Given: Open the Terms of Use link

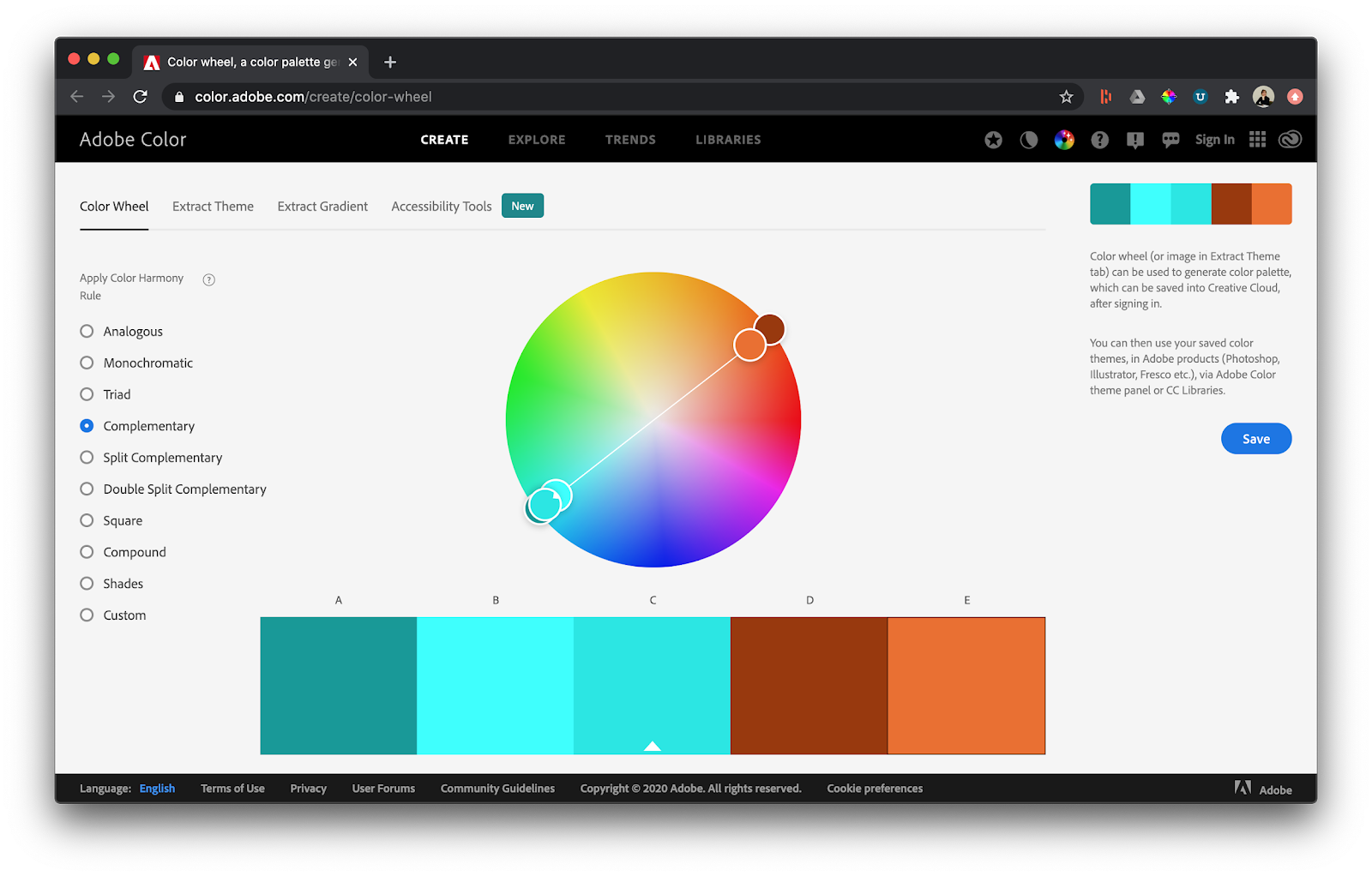Looking at the screenshot, I should tap(232, 789).
